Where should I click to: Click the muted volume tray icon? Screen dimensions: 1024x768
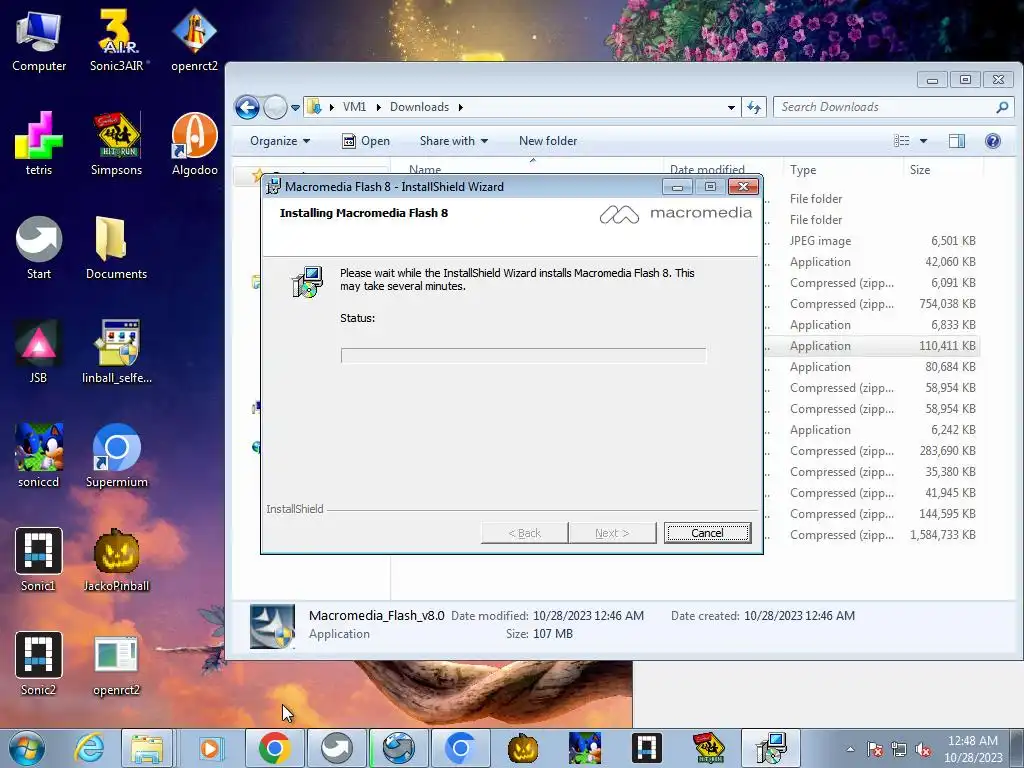[923, 750]
